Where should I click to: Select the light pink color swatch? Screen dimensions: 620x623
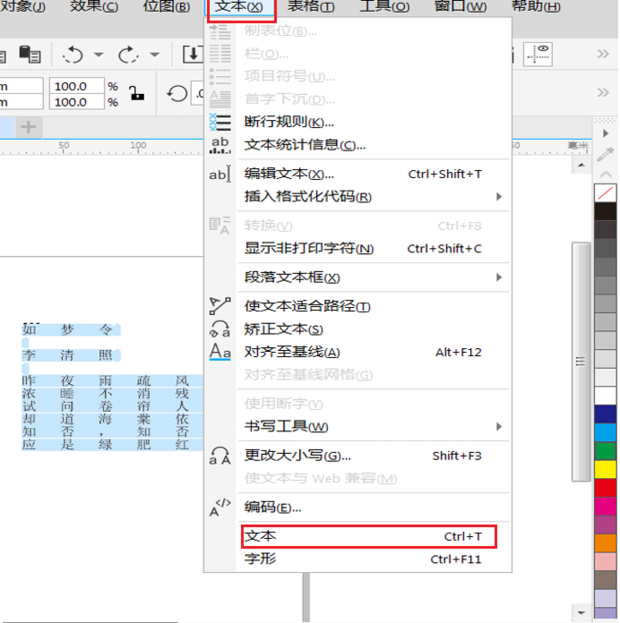(605, 561)
